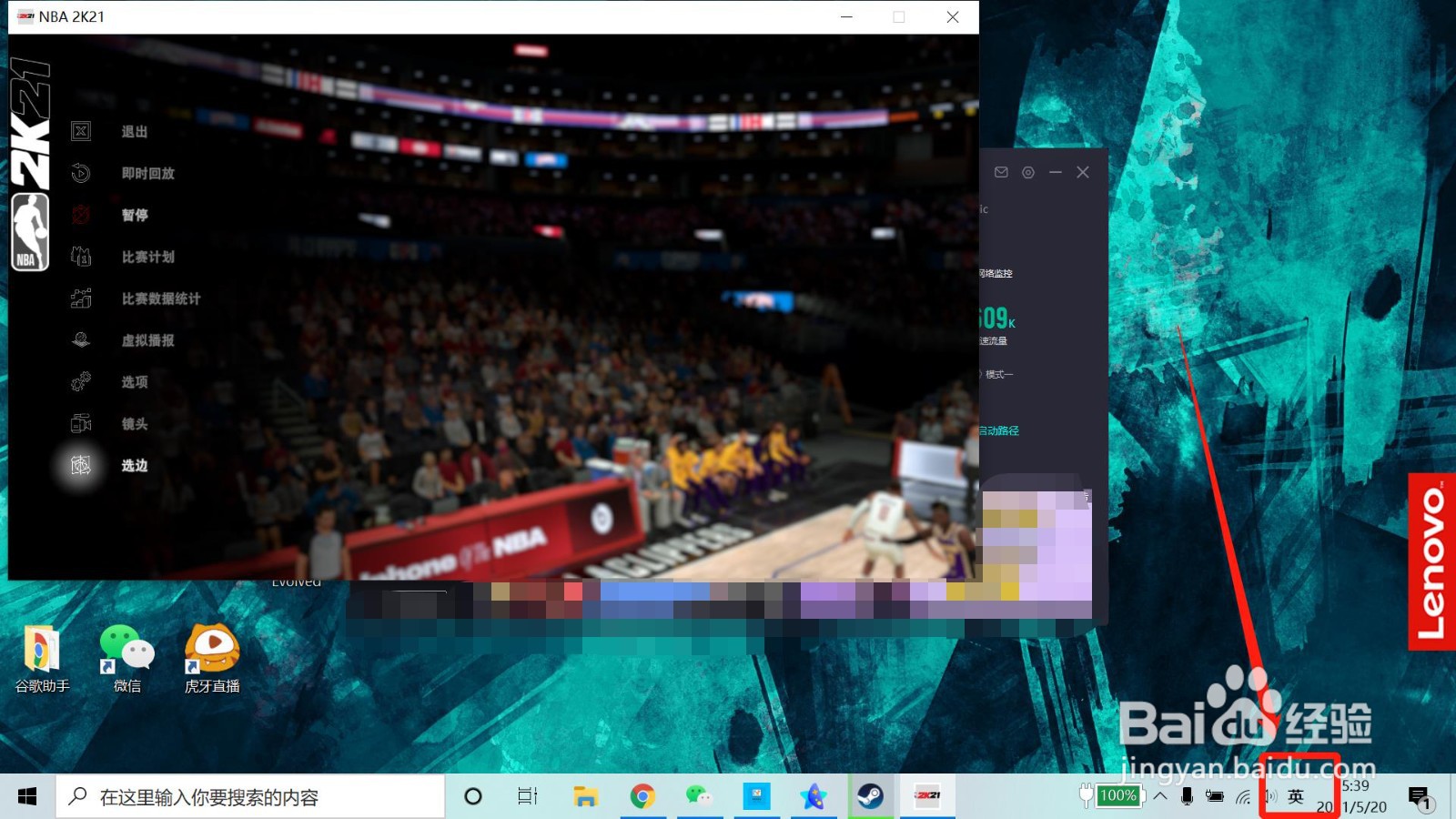Open 镜头 (Camera) menu entry
Image resolution: width=1456 pixels, height=819 pixels.
(135, 424)
